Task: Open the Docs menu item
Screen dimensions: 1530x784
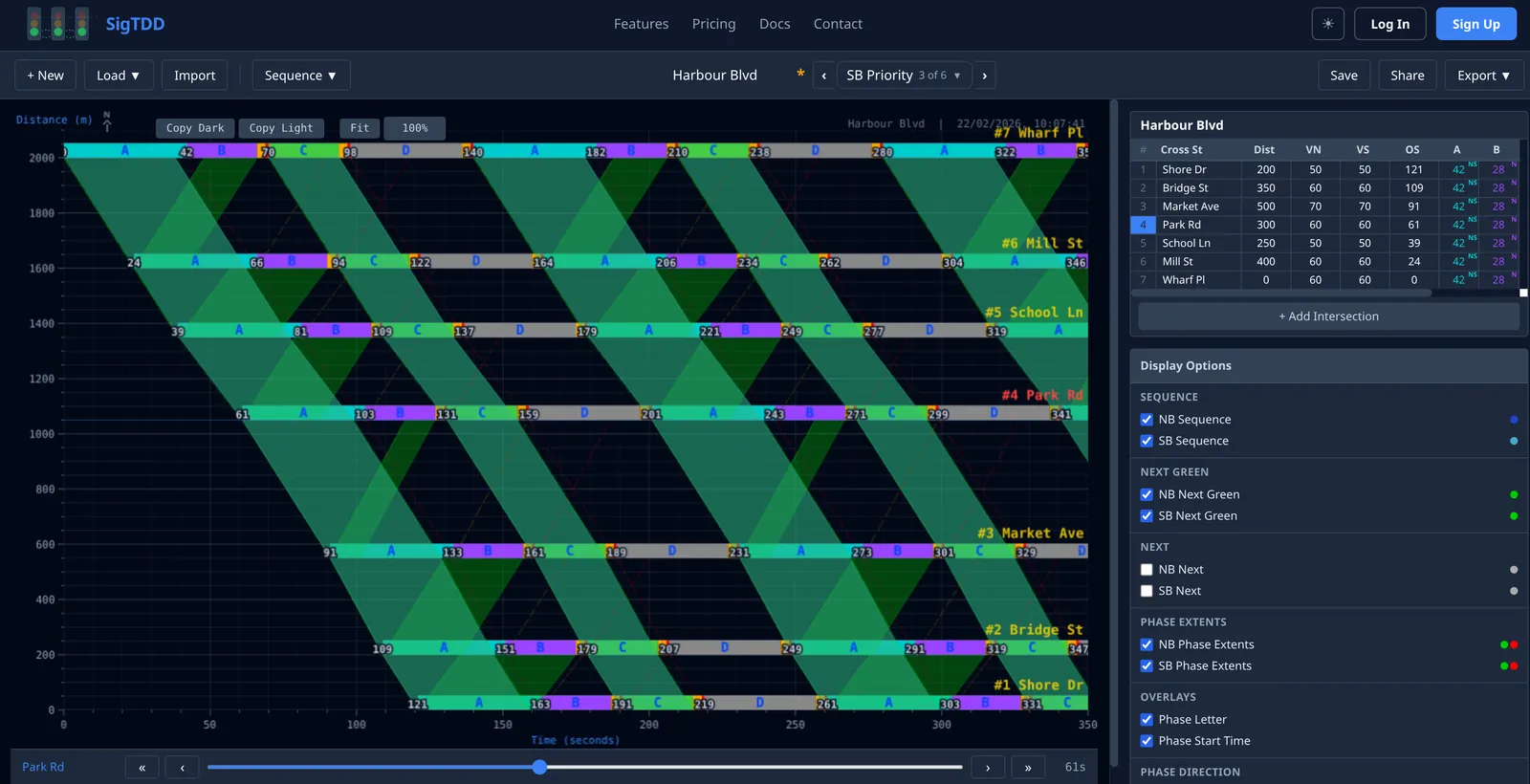Action: [x=775, y=24]
